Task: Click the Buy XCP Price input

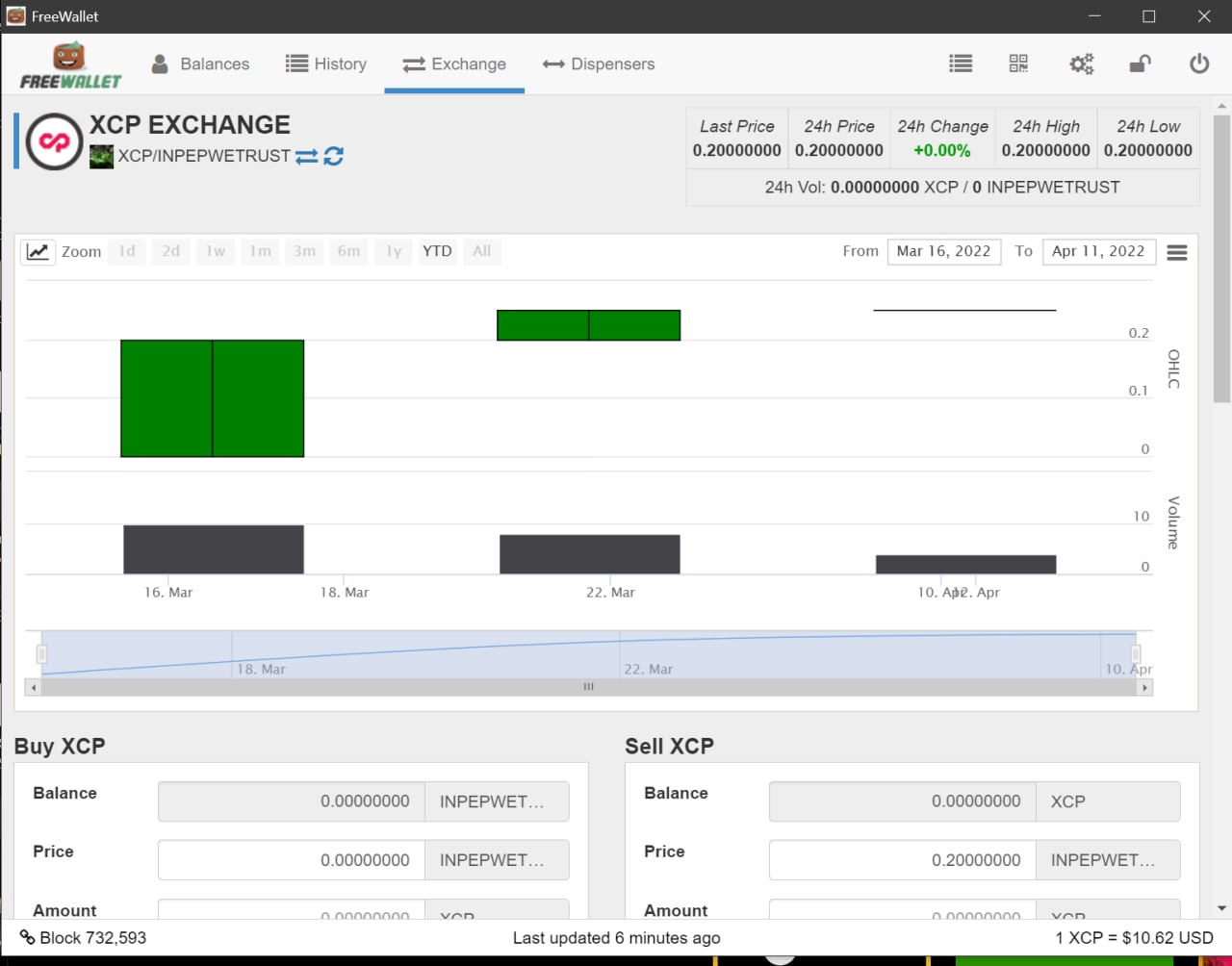Action: [x=292, y=860]
